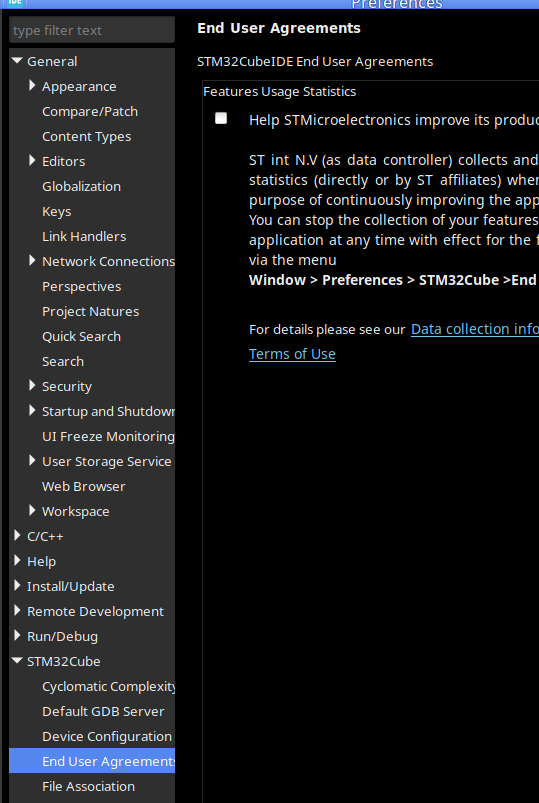Select Default GDB Server settings
Image resolution: width=539 pixels, height=803 pixels.
pyautogui.click(x=103, y=711)
